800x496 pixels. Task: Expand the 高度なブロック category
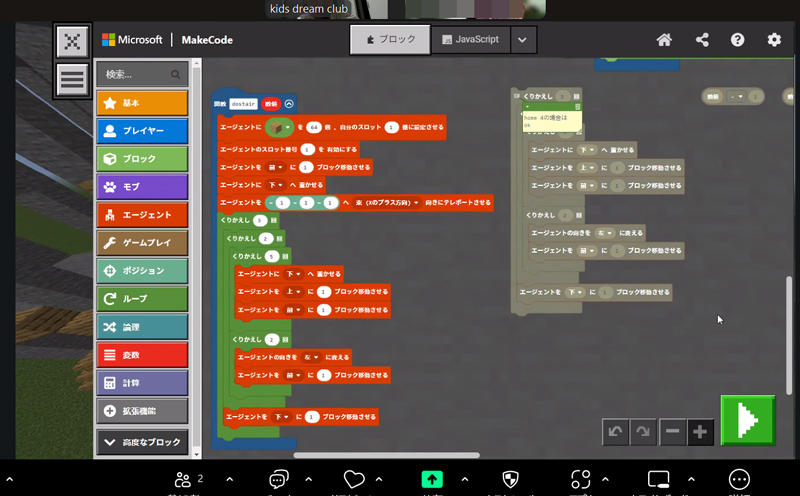point(142,441)
